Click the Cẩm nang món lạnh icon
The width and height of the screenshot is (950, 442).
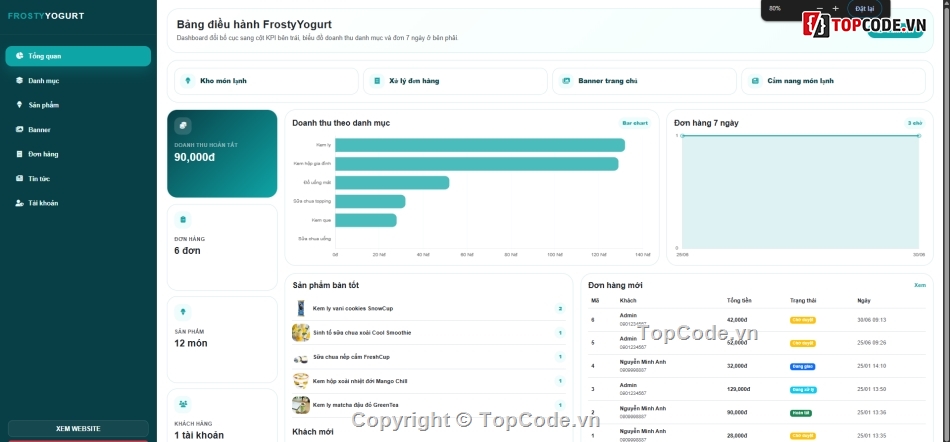755,81
